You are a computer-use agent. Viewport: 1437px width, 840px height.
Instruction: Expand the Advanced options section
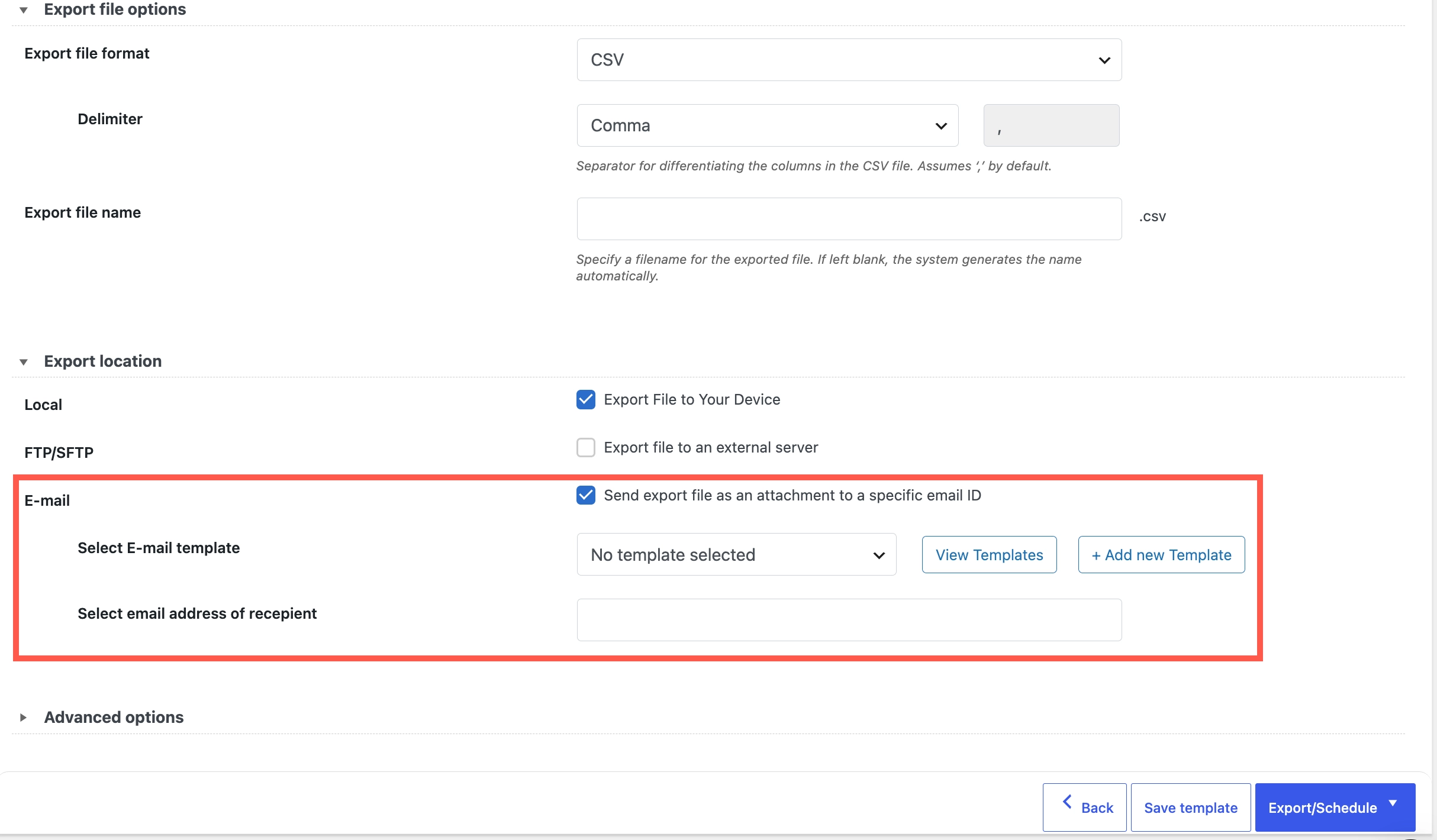(x=24, y=718)
